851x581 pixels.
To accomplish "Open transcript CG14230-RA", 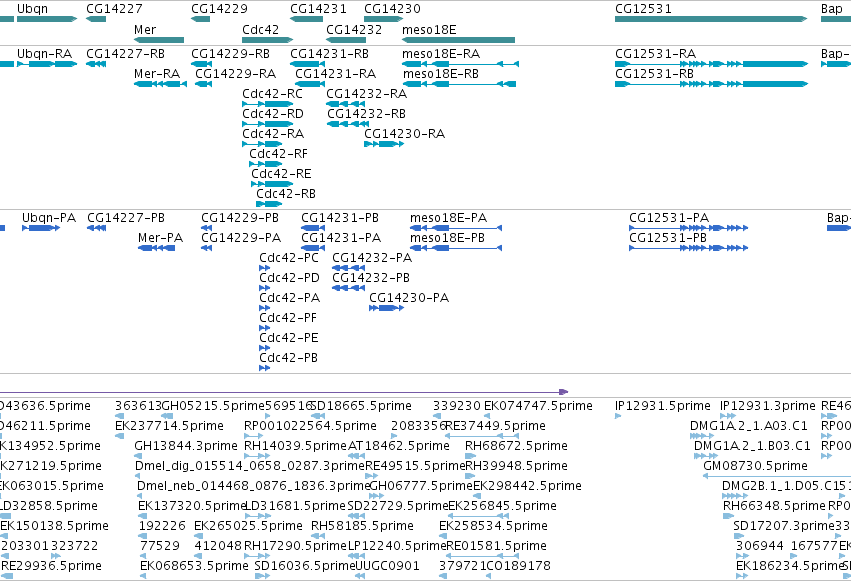I will pyautogui.click(x=404, y=134).
